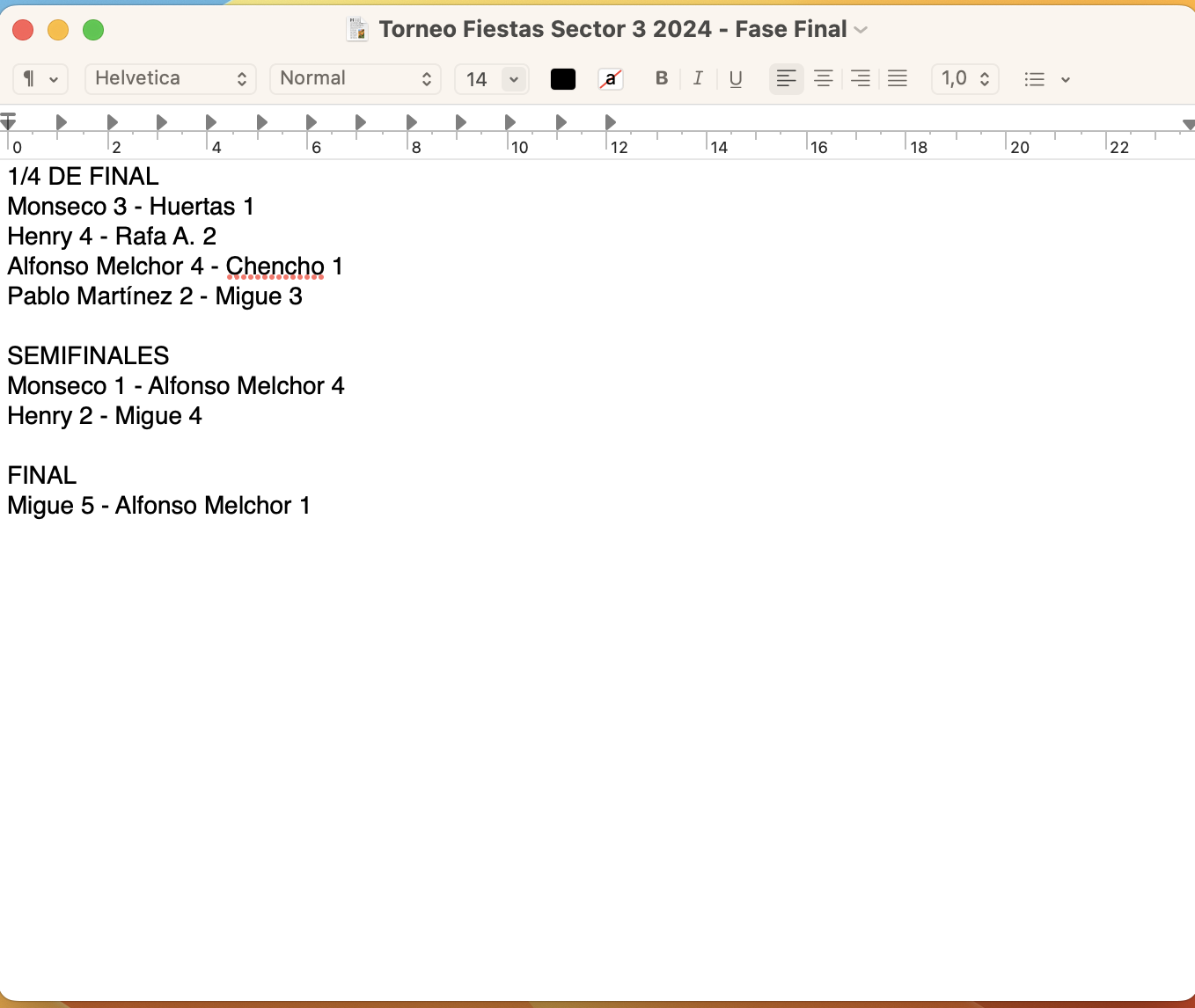Viewport: 1195px width, 1008px height.
Task: Open the Normal typeface style dropdown
Action: point(355,78)
